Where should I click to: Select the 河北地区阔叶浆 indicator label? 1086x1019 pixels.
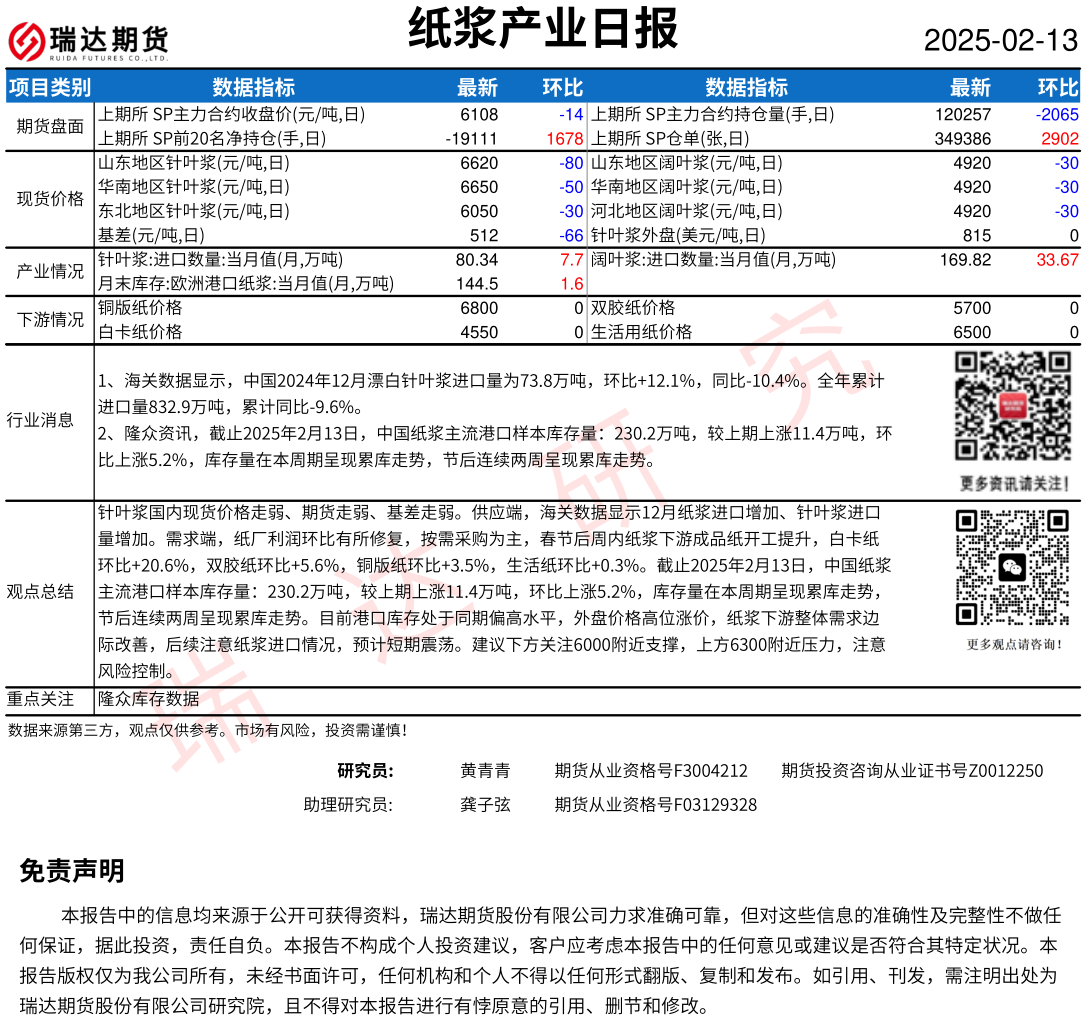click(686, 211)
